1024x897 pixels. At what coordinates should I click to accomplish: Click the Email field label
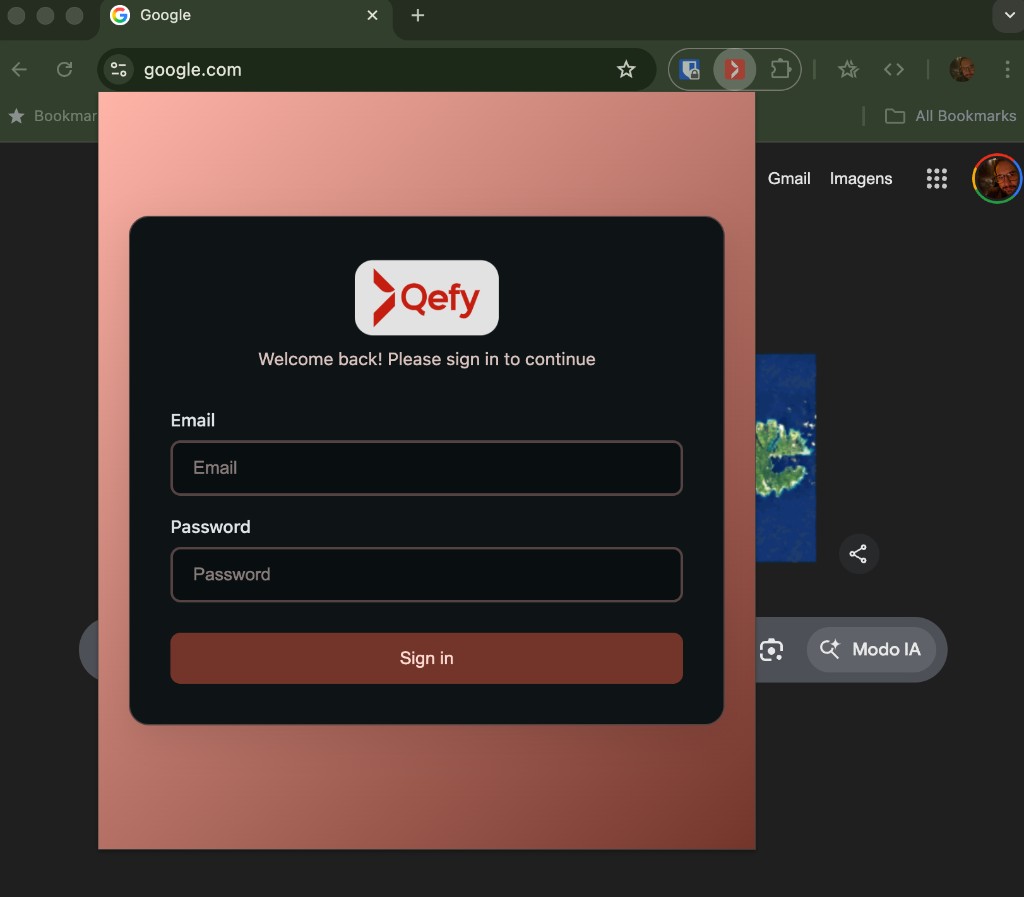[193, 420]
